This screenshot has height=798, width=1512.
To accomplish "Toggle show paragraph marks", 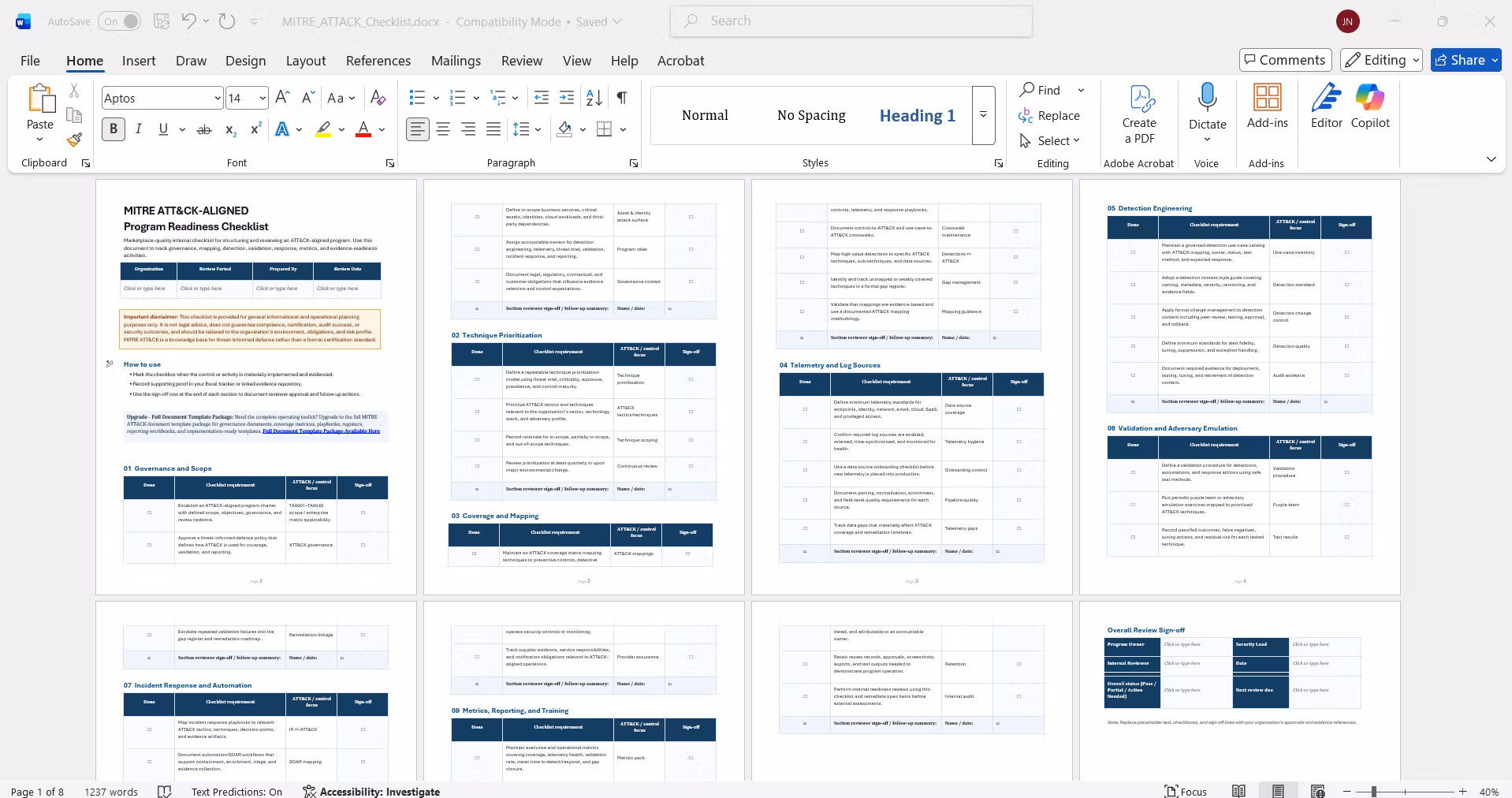I will tap(622, 98).
